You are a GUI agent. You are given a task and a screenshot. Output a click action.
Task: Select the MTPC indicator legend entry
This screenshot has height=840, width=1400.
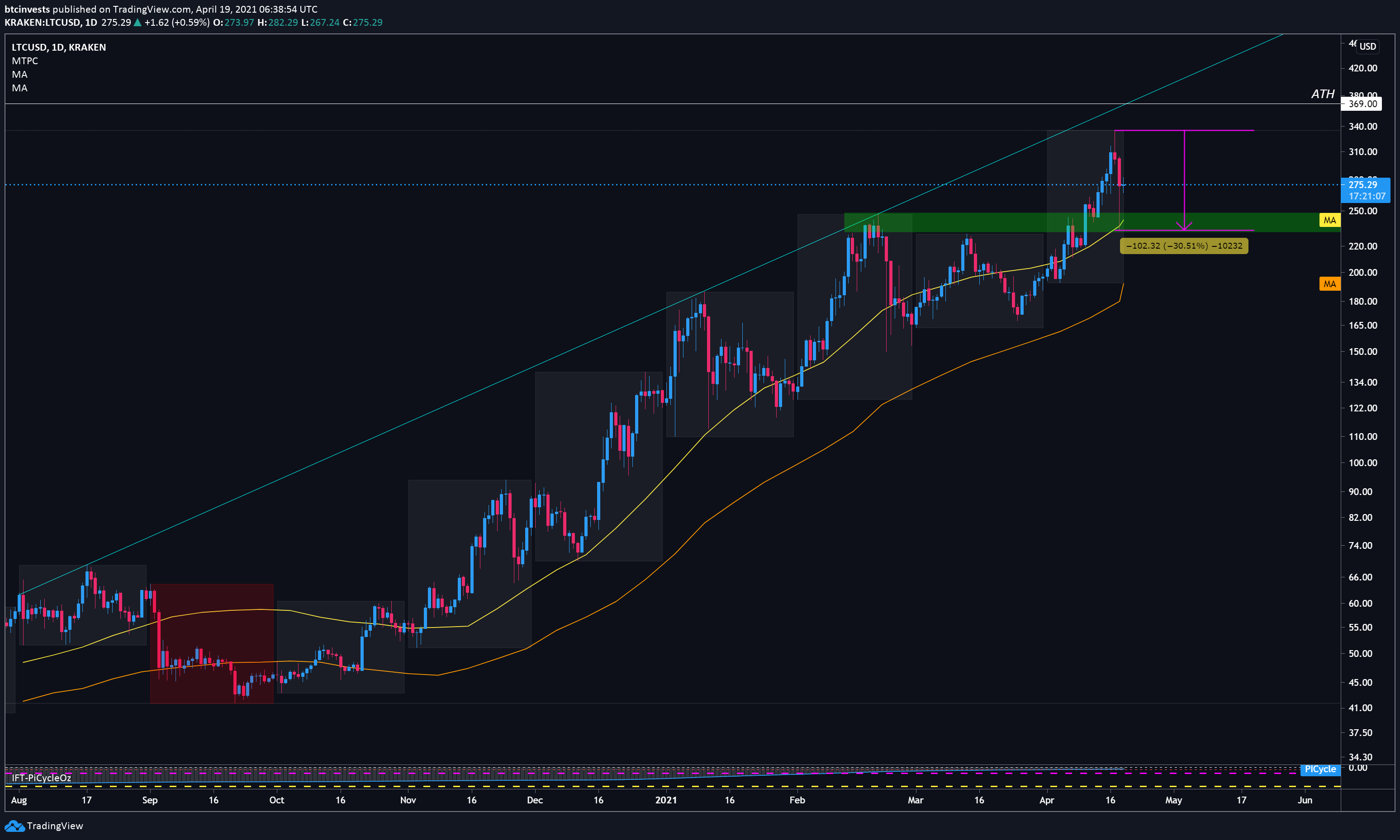coord(25,61)
